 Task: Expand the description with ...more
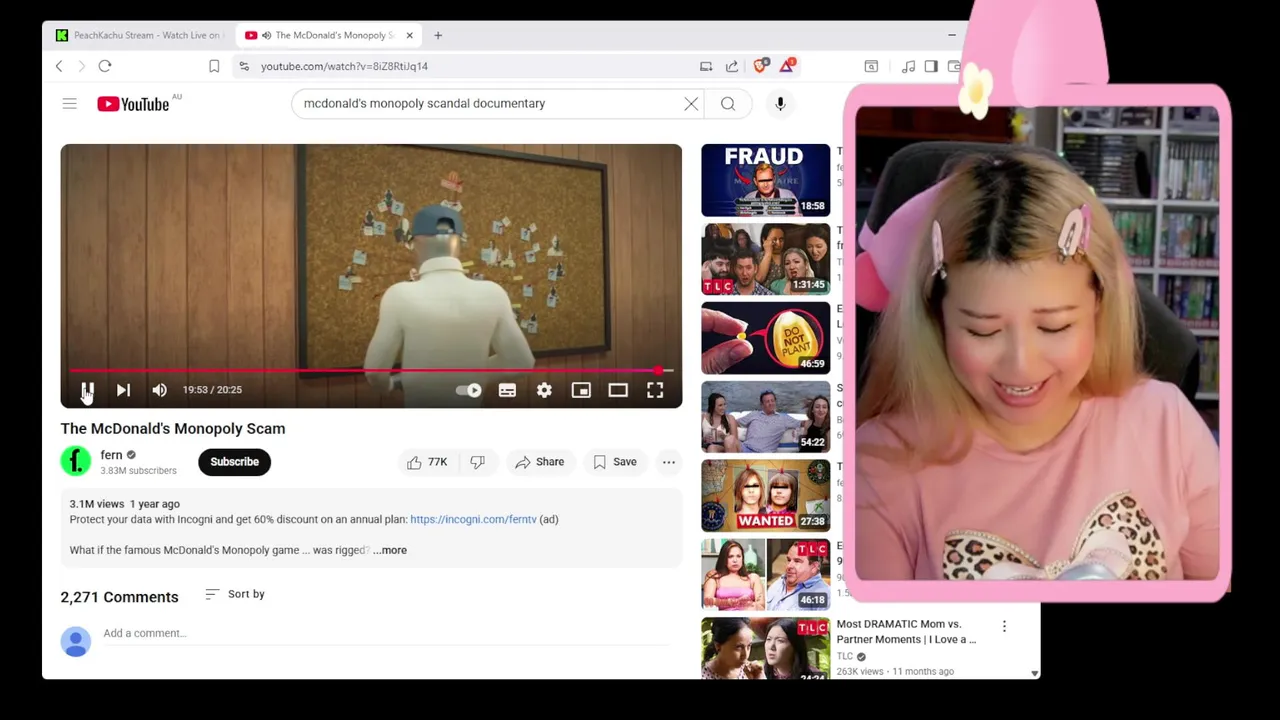point(390,550)
